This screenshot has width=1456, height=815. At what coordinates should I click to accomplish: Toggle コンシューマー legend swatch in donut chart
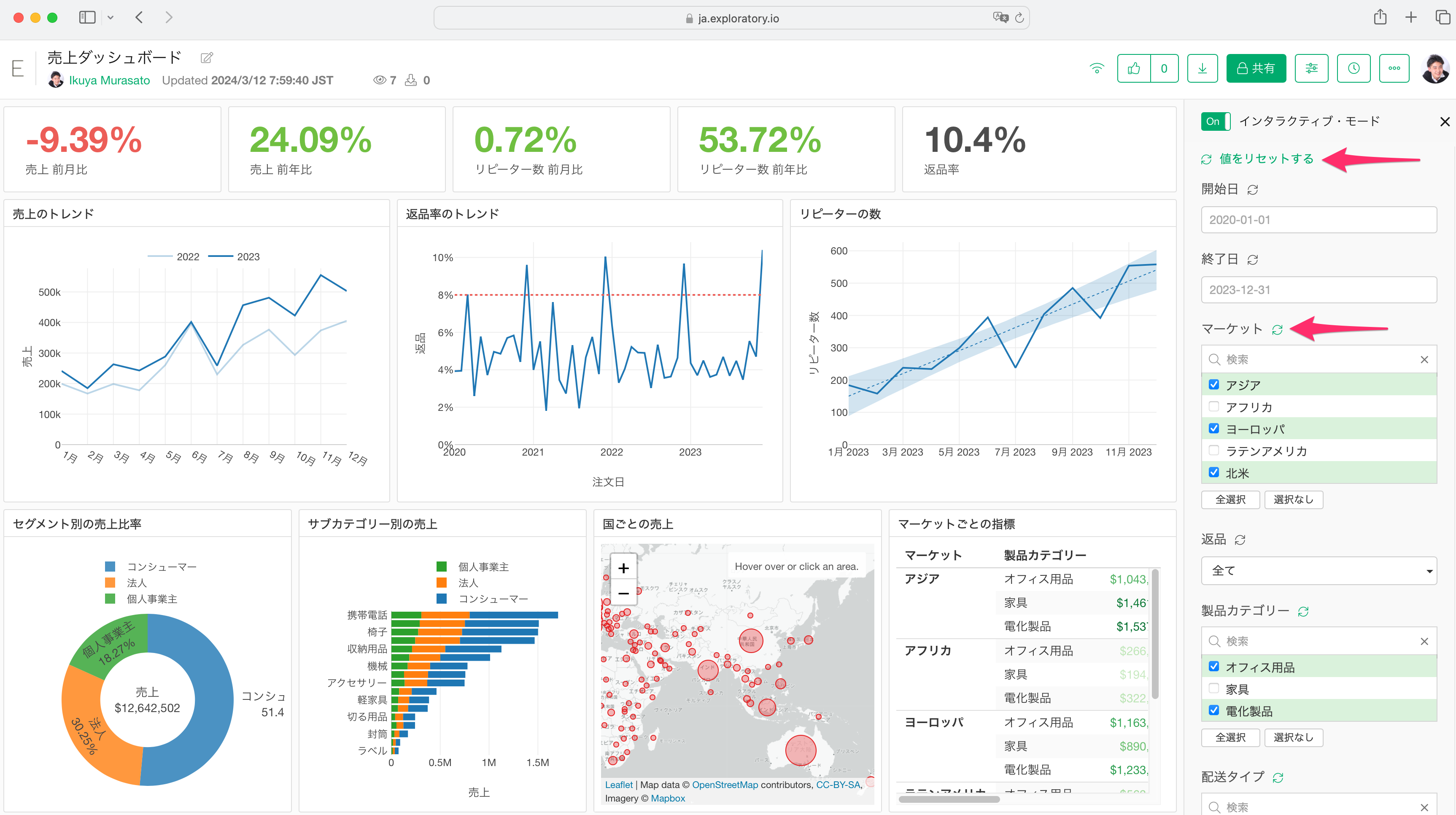110,566
